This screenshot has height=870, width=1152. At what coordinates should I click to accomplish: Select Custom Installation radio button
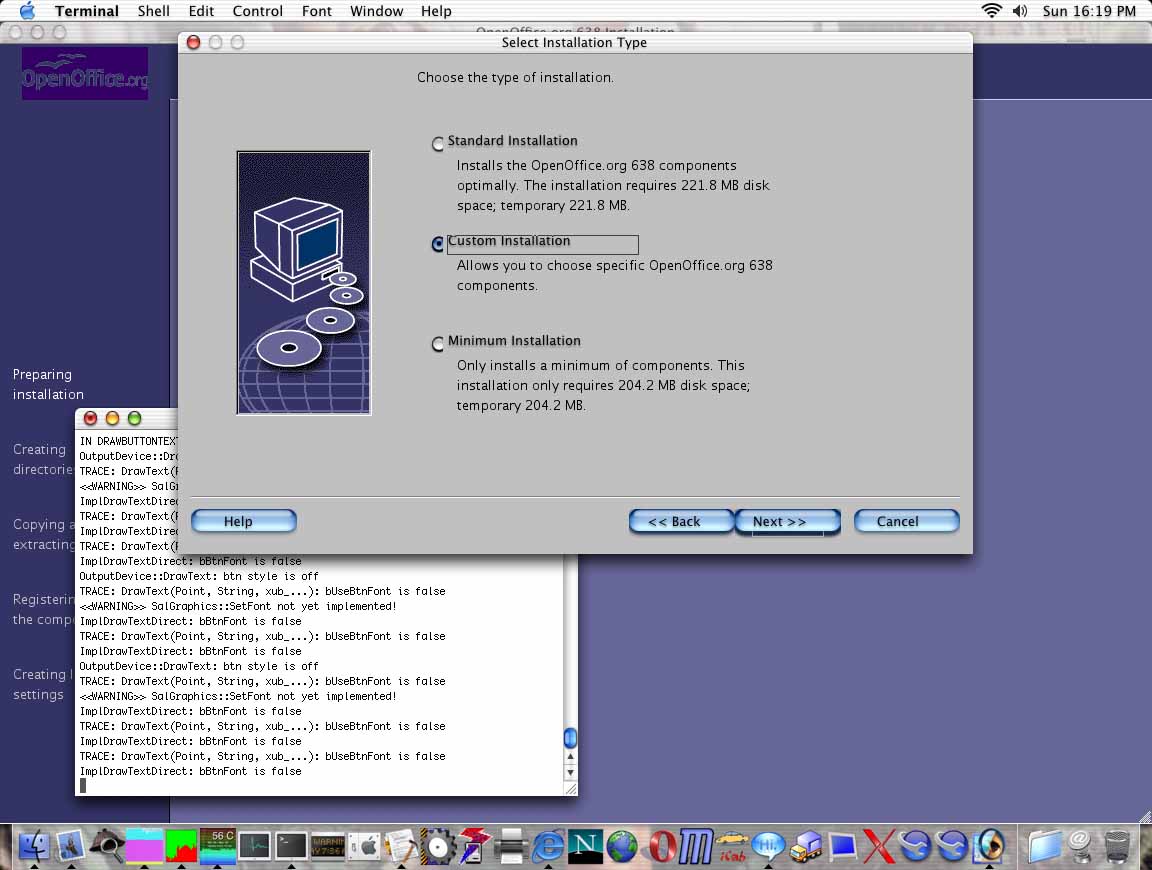click(x=438, y=243)
